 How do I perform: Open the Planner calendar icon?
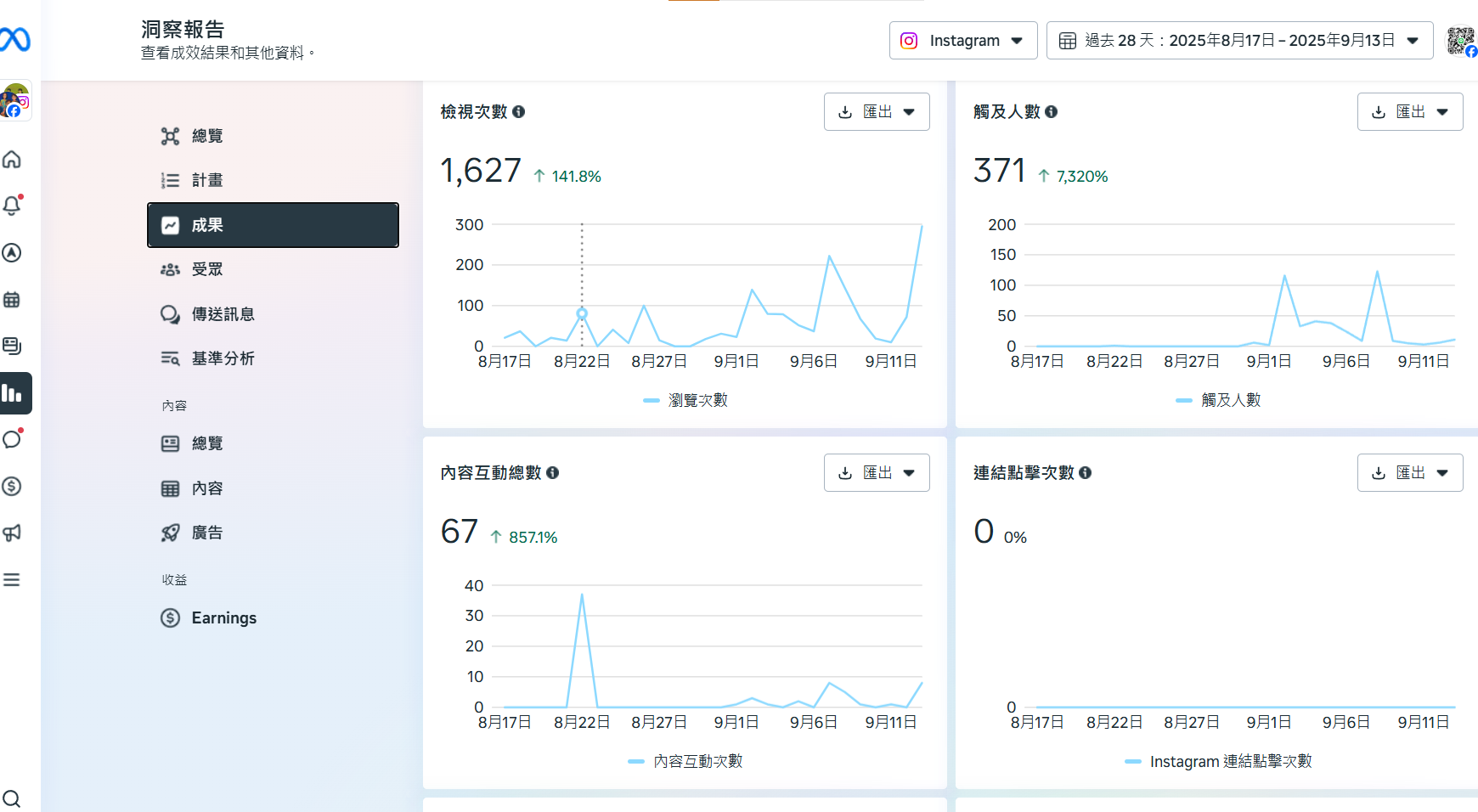pyautogui.click(x=12, y=300)
